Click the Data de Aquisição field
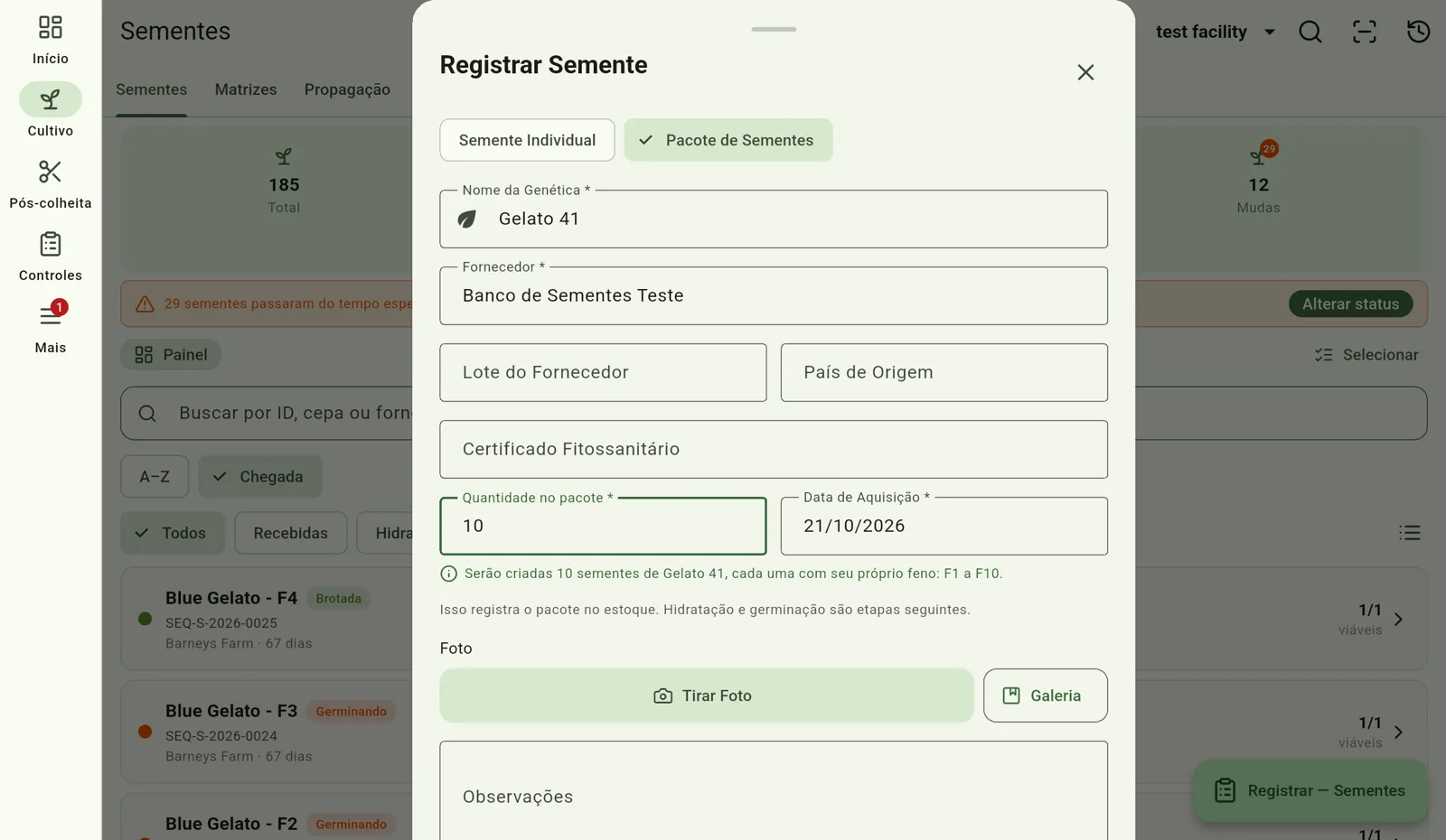 click(x=944, y=526)
